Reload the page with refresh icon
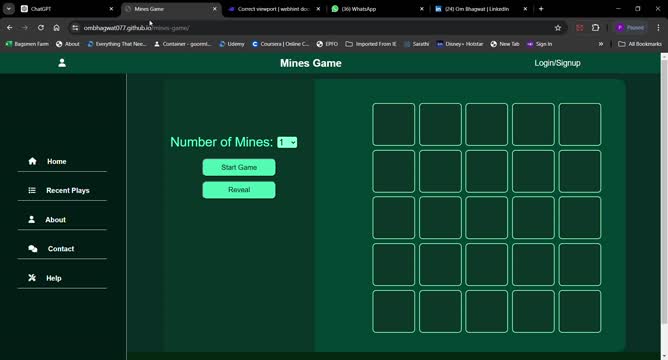Screen dimensions: 668x360 40,28
